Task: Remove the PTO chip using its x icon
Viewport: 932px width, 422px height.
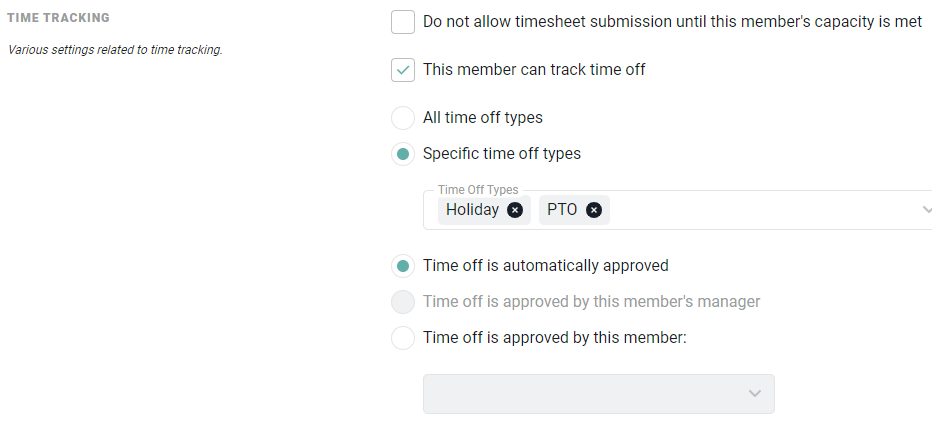Action: (x=593, y=210)
